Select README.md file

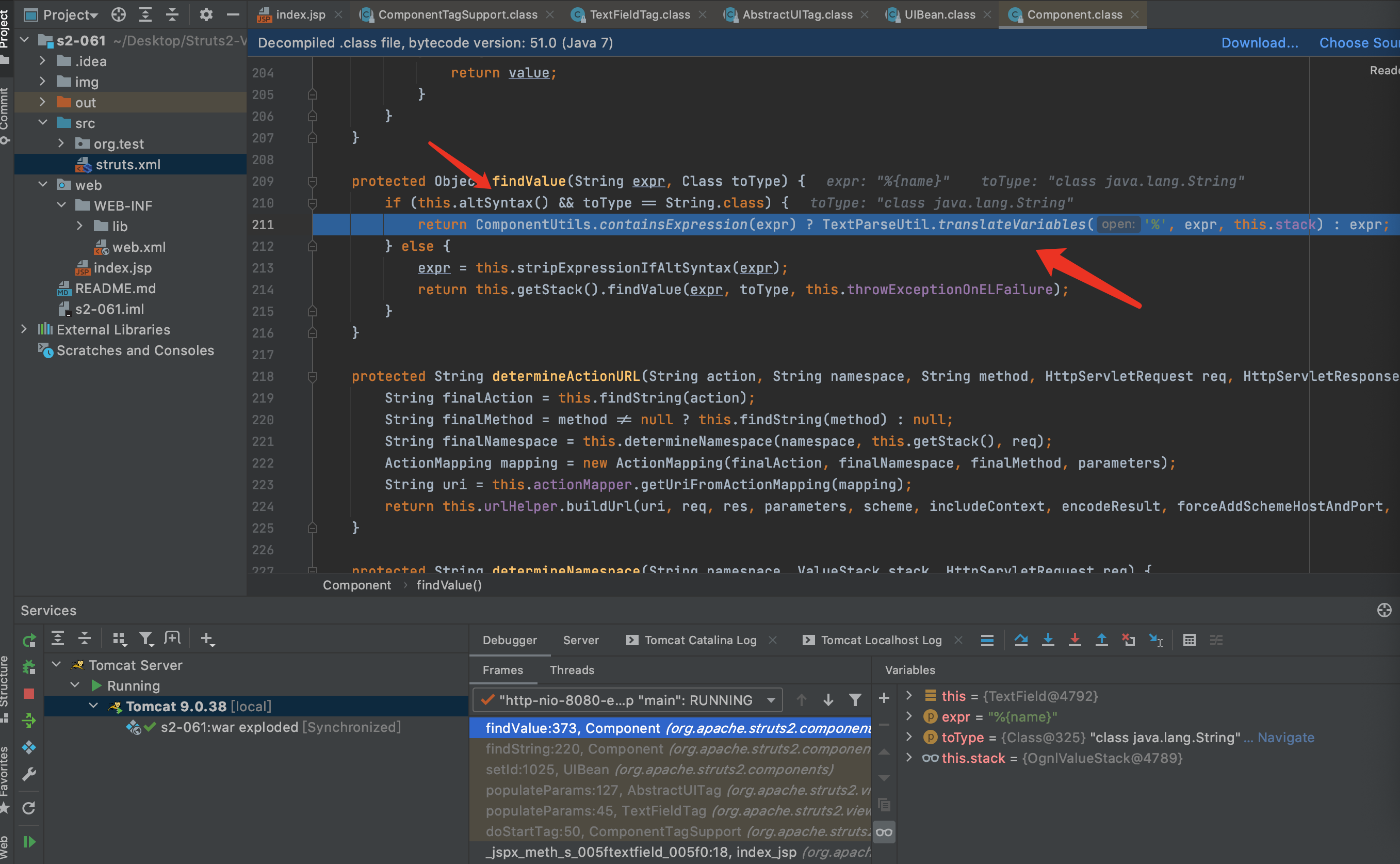tap(115, 288)
